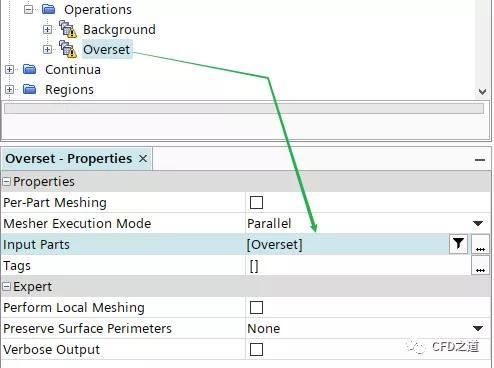Open the Input Parts ellipsis editor button
This screenshot has width=494, height=368.
(x=480, y=244)
